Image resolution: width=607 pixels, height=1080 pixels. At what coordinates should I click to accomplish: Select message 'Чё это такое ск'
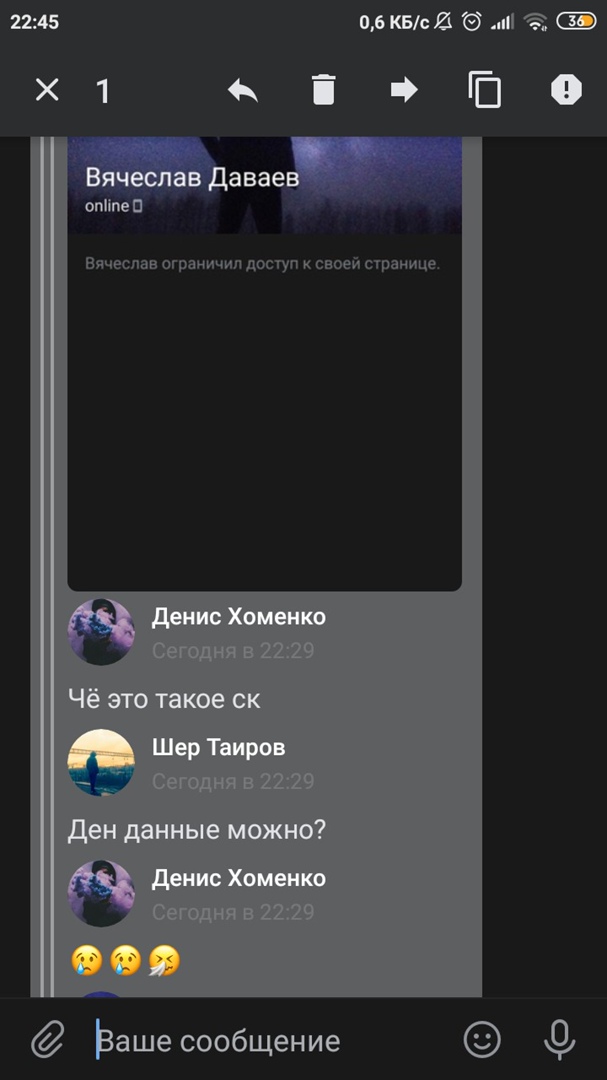(x=164, y=699)
